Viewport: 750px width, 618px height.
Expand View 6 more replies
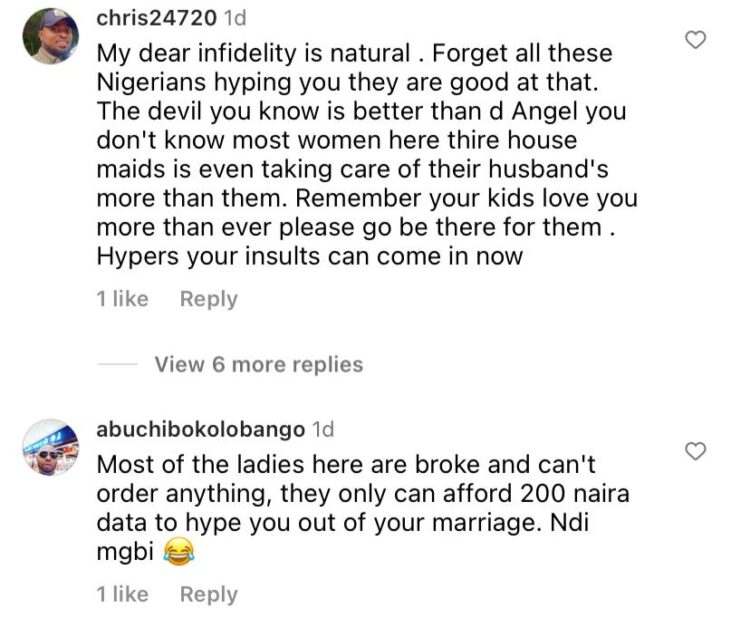[258, 364]
